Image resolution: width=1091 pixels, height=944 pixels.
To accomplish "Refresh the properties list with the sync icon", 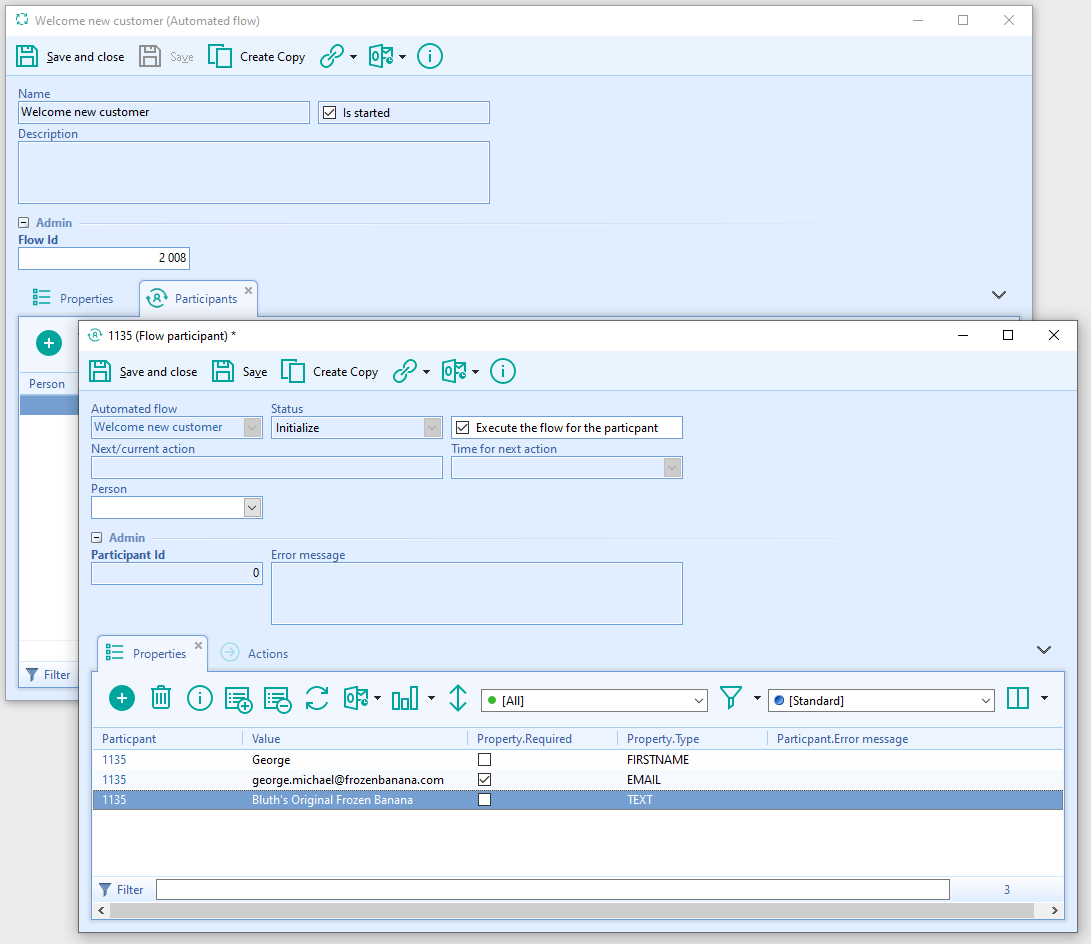I will tap(317, 698).
